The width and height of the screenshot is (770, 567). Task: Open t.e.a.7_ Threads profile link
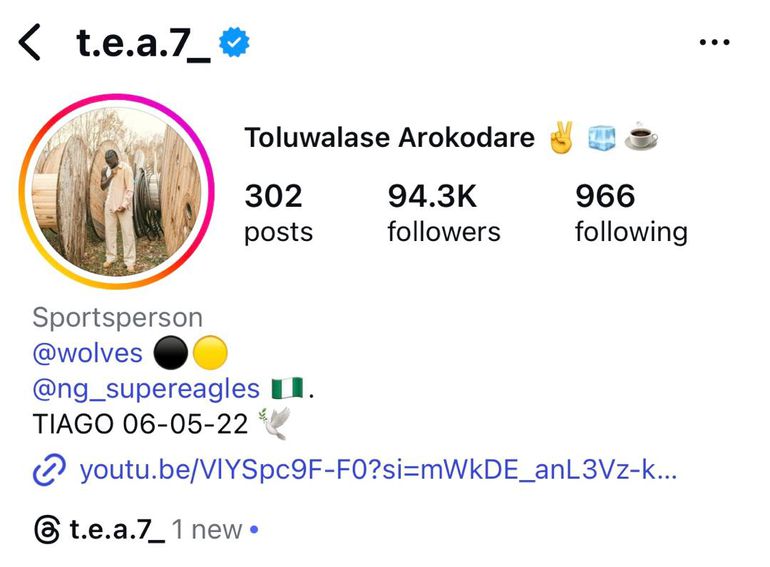point(117,530)
